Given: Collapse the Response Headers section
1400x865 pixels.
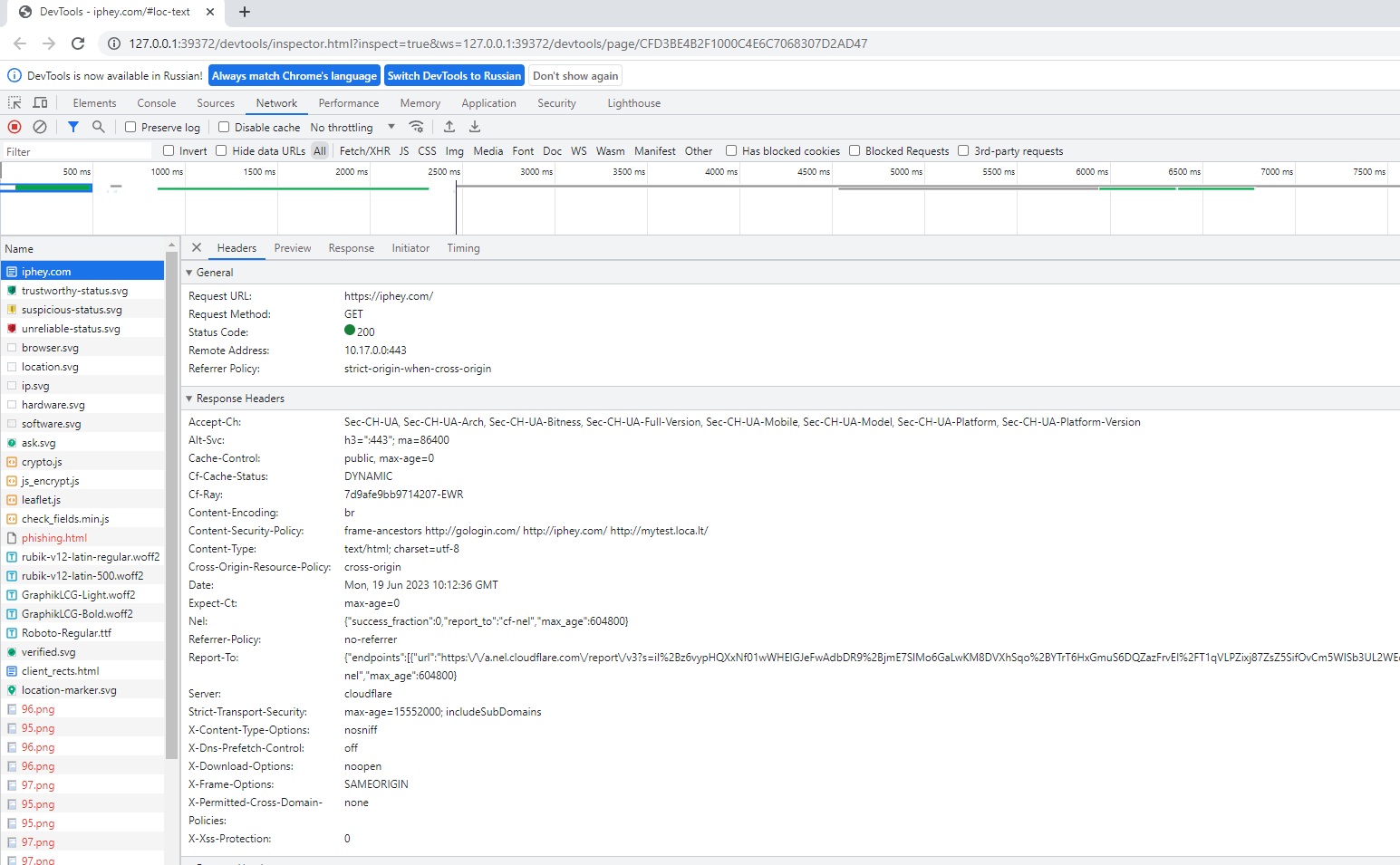Looking at the screenshot, I should tap(189, 399).
